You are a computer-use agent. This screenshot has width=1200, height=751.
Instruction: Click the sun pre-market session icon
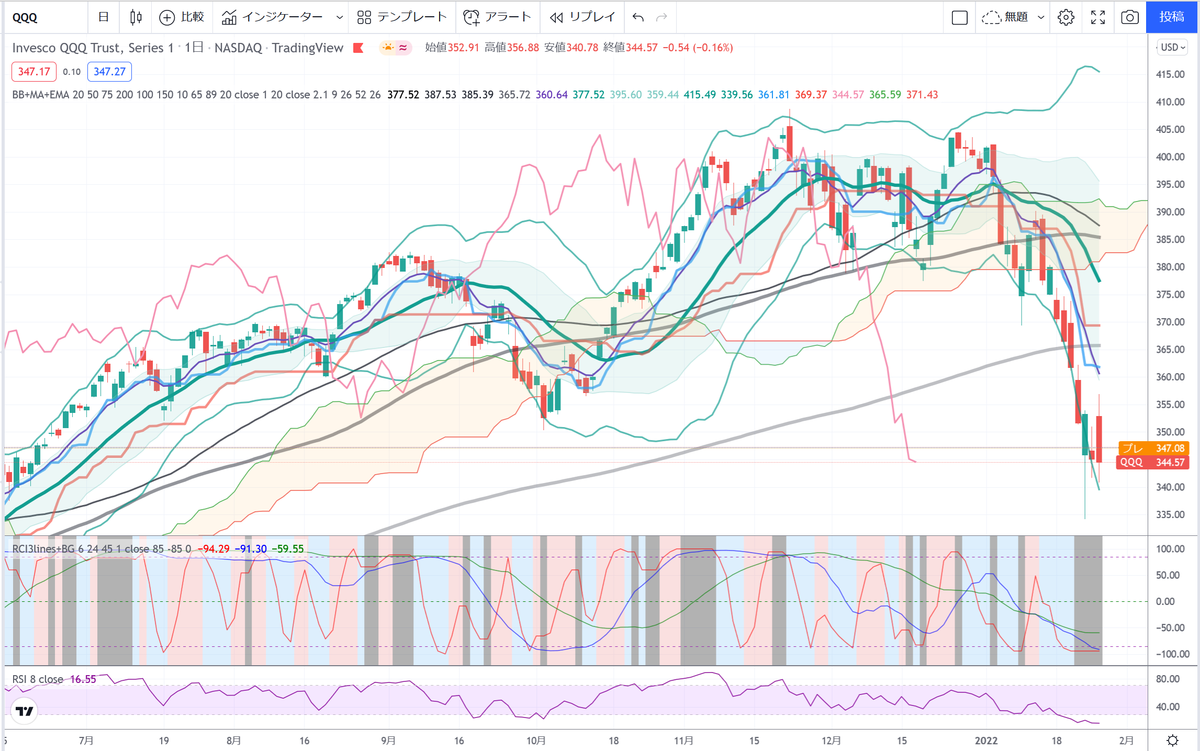[388, 47]
